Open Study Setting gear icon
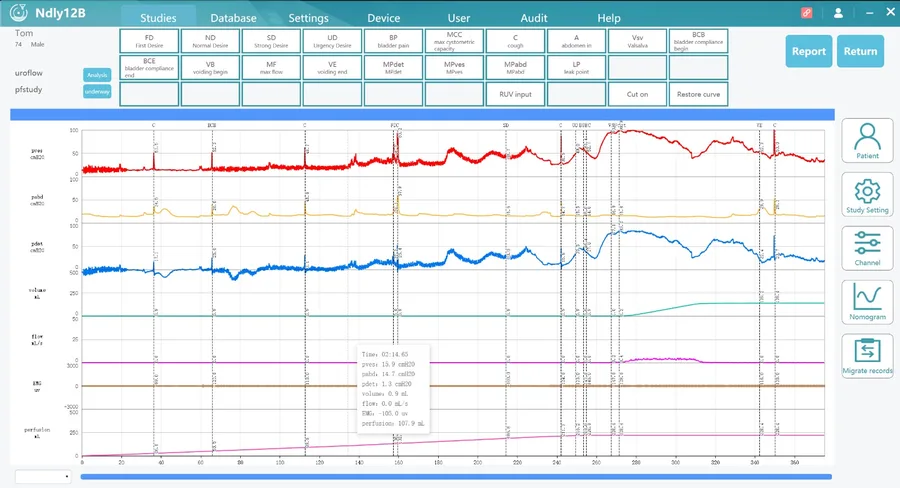The width and height of the screenshot is (900, 488). [867, 195]
